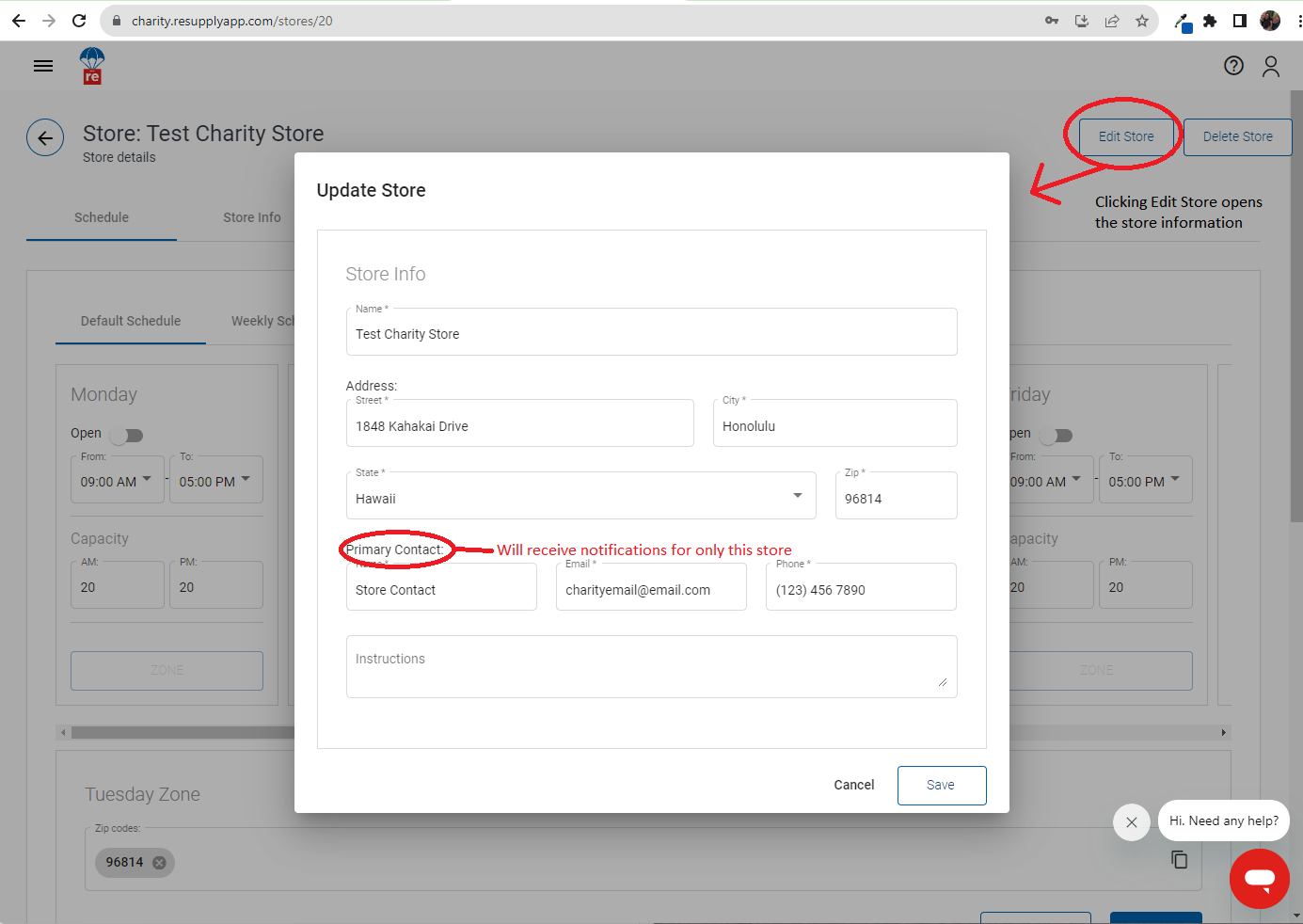Click the primary contact name field
This screenshot has height=924, width=1303.
pyautogui.click(x=441, y=587)
